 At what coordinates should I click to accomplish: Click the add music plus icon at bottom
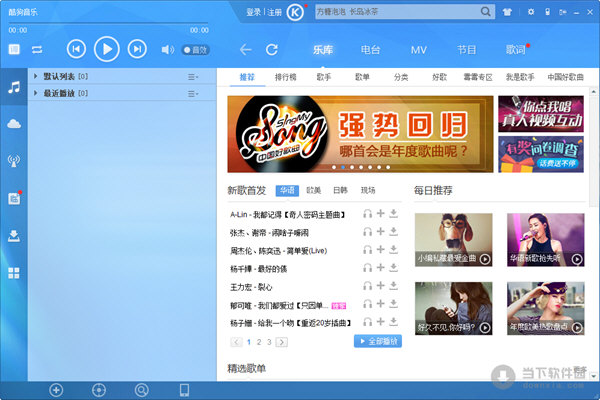(x=56, y=390)
